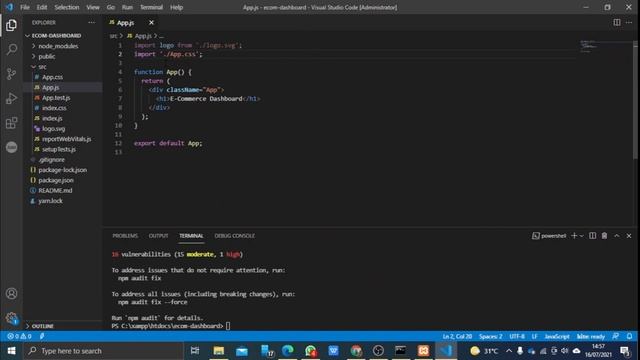Open index.js file
The width and height of the screenshot is (640, 360).
(52, 118)
